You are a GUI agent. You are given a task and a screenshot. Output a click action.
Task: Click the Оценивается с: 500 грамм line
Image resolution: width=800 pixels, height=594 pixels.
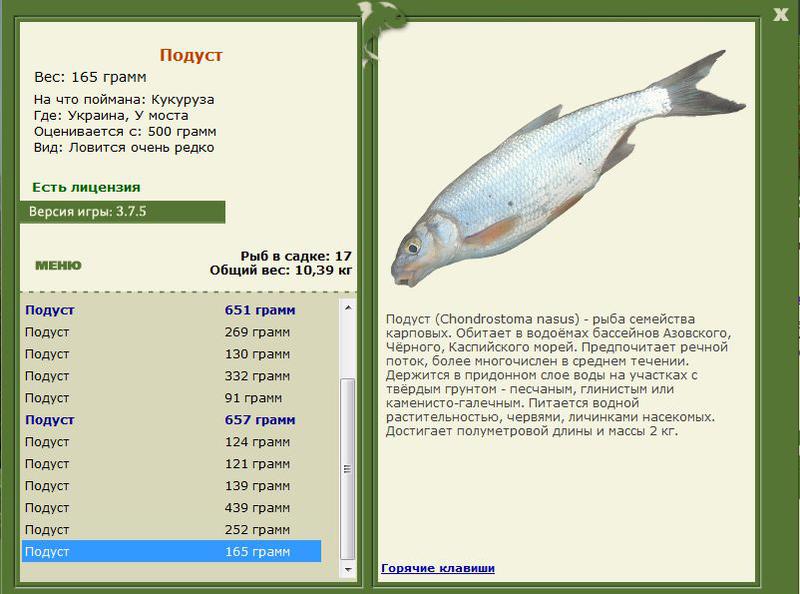(125, 132)
